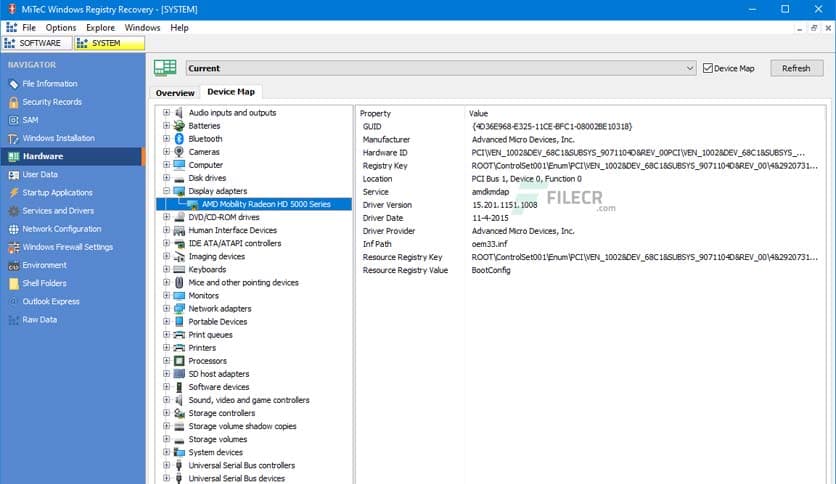Restore the inner document window
This screenshot has width=836, height=484.
814,28
